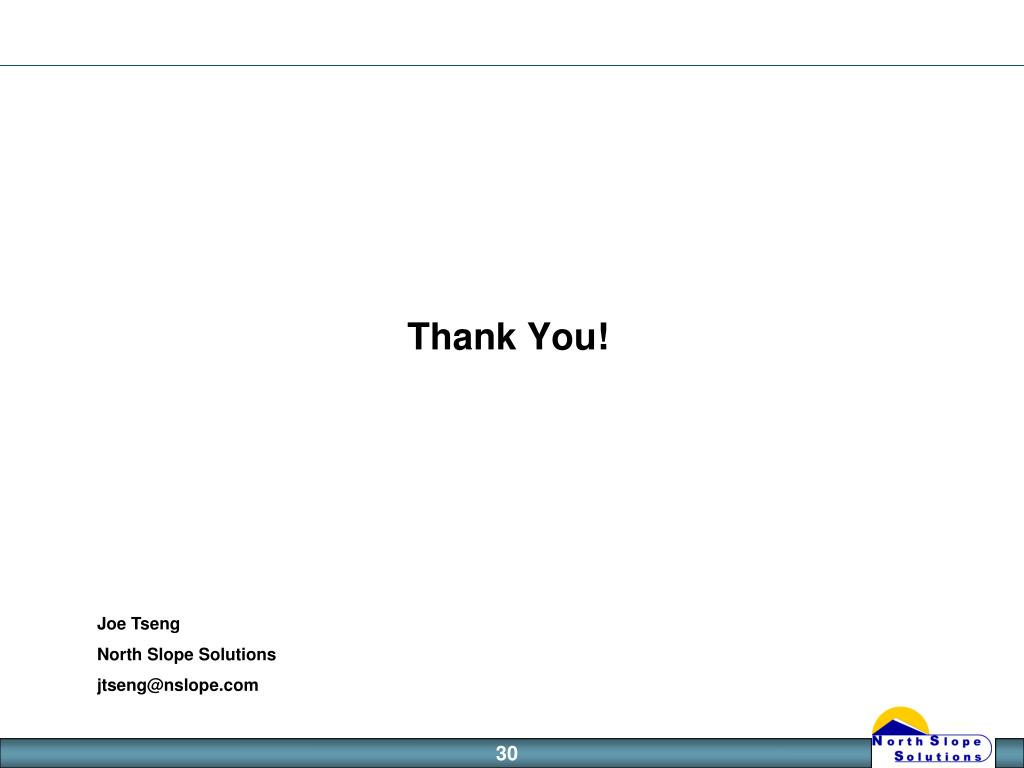Click the "Thank You!" heading
The image size is (1024, 768).
508,337
